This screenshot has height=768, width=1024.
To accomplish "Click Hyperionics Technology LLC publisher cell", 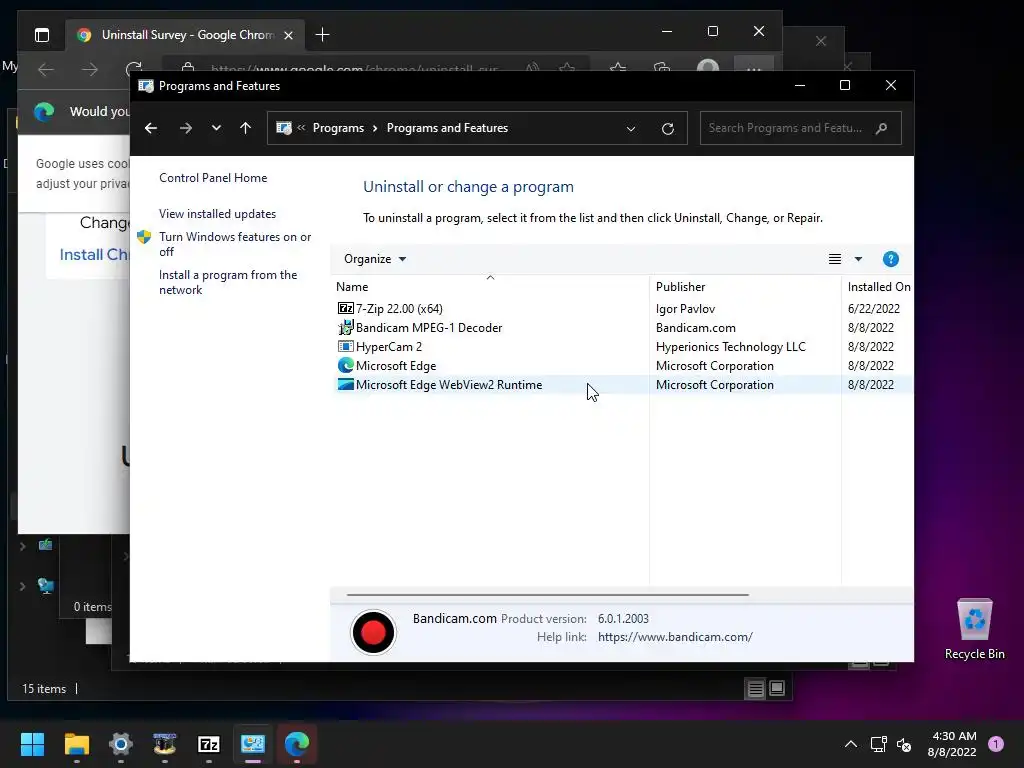I will (x=731, y=347).
